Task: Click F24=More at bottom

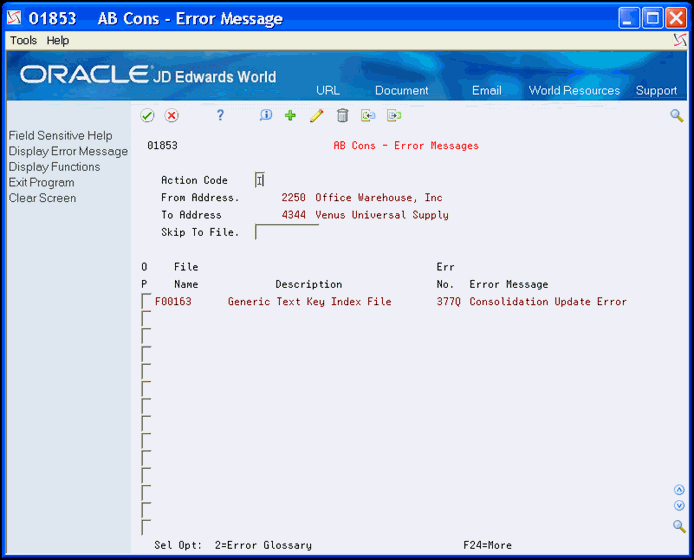Action: [x=487, y=545]
